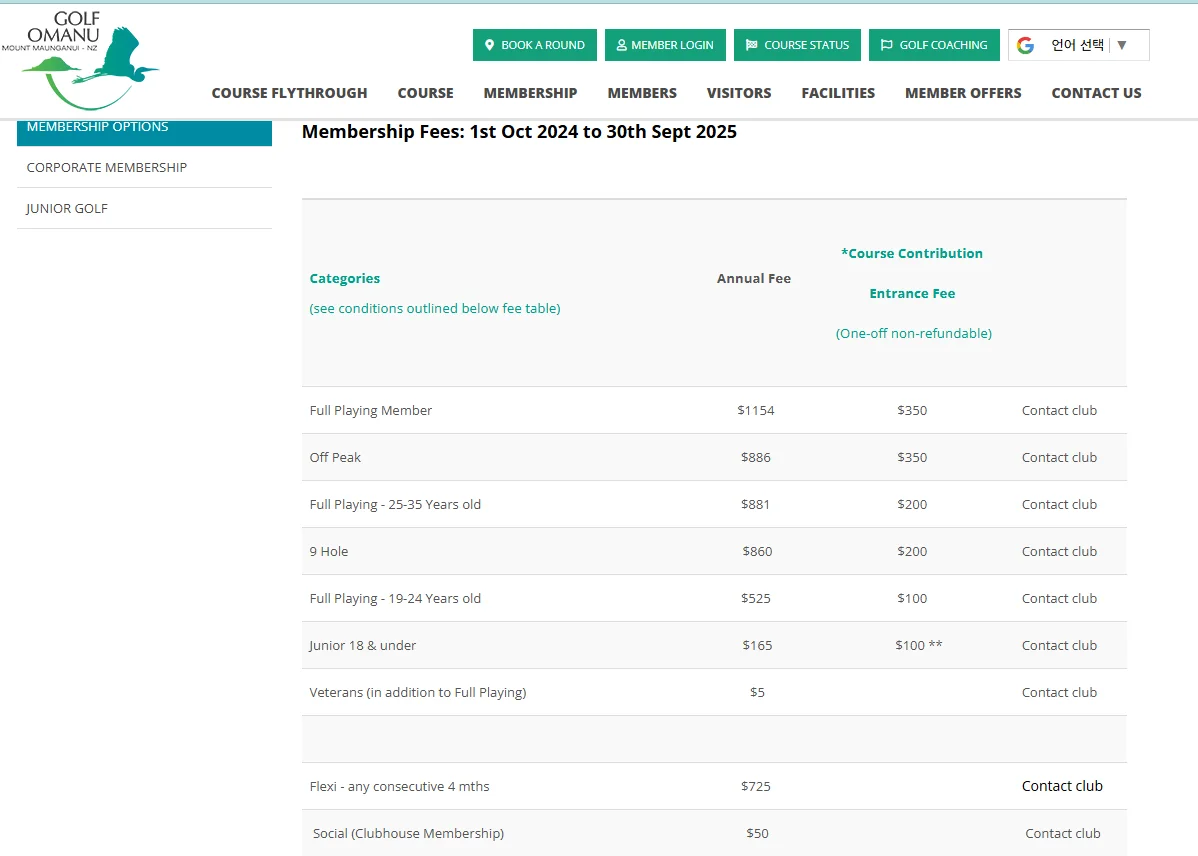
Task: Open the Membership navigation menu
Action: [x=530, y=93]
